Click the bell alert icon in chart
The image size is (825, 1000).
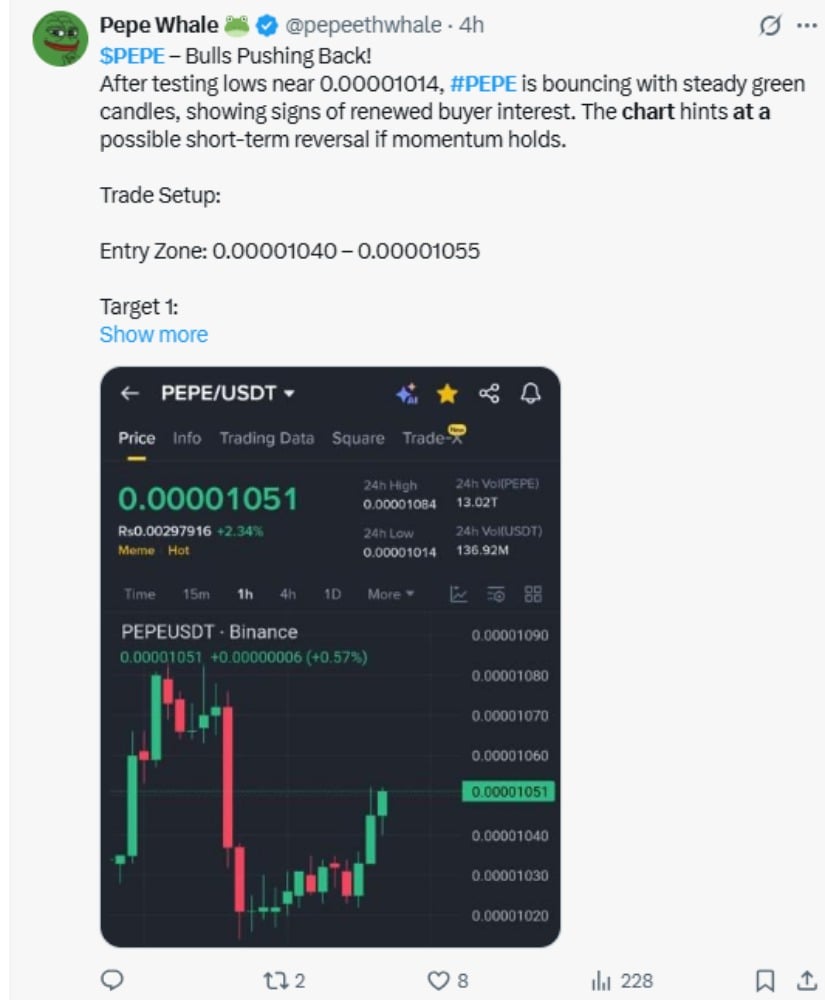click(530, 393)
